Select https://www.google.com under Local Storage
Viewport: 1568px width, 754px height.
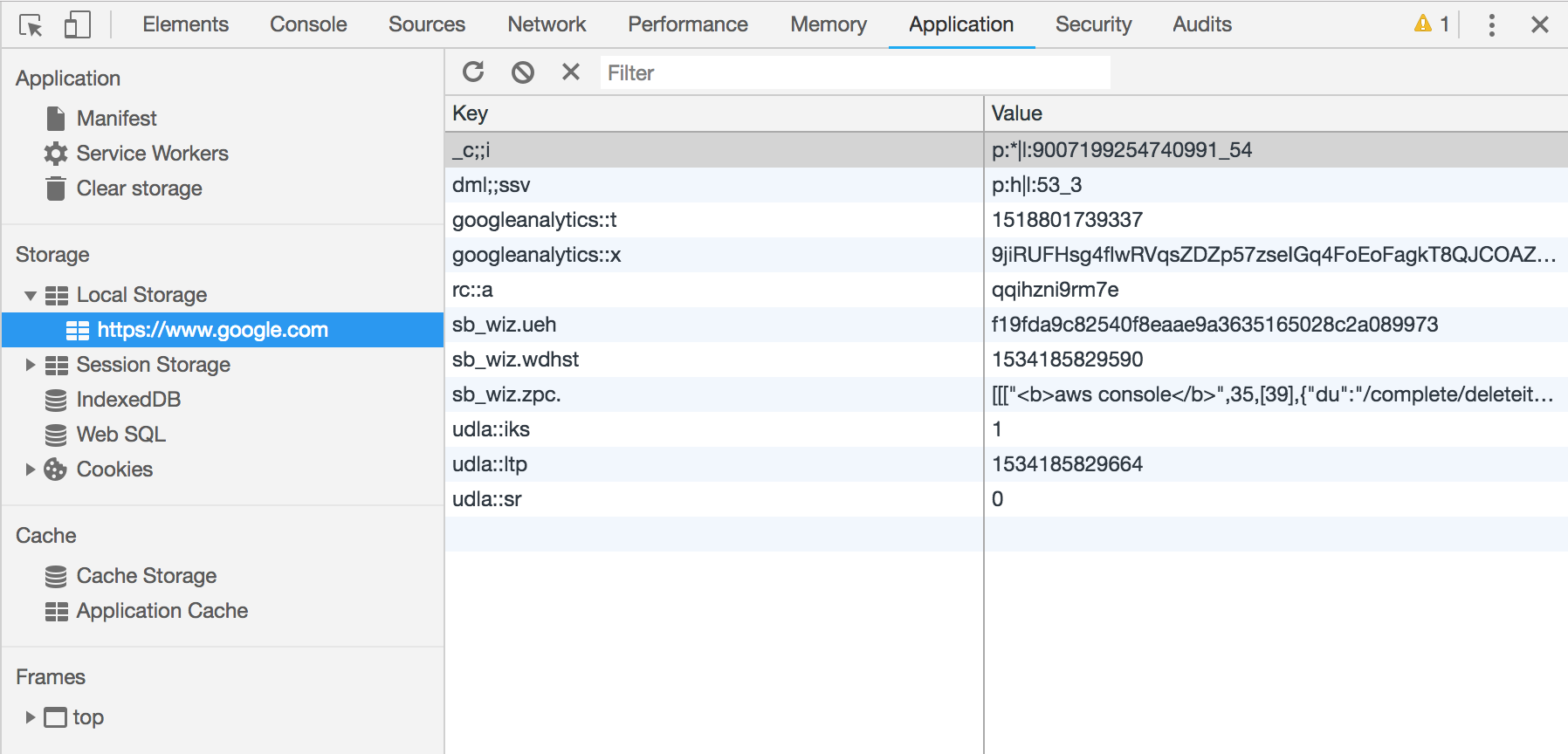pos(213,330)
